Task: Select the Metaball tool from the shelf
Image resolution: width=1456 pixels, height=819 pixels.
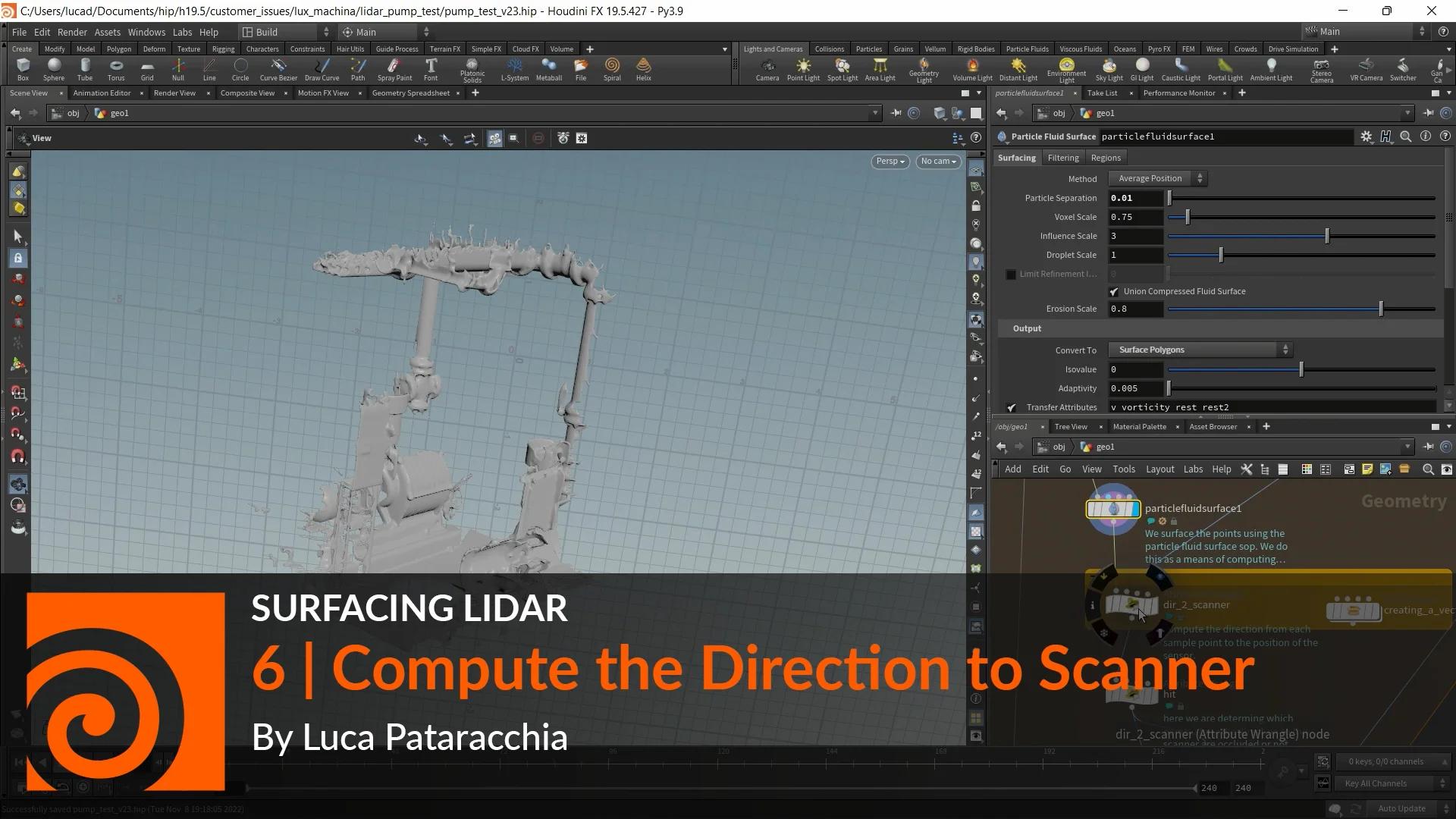Action: point(548,69)
